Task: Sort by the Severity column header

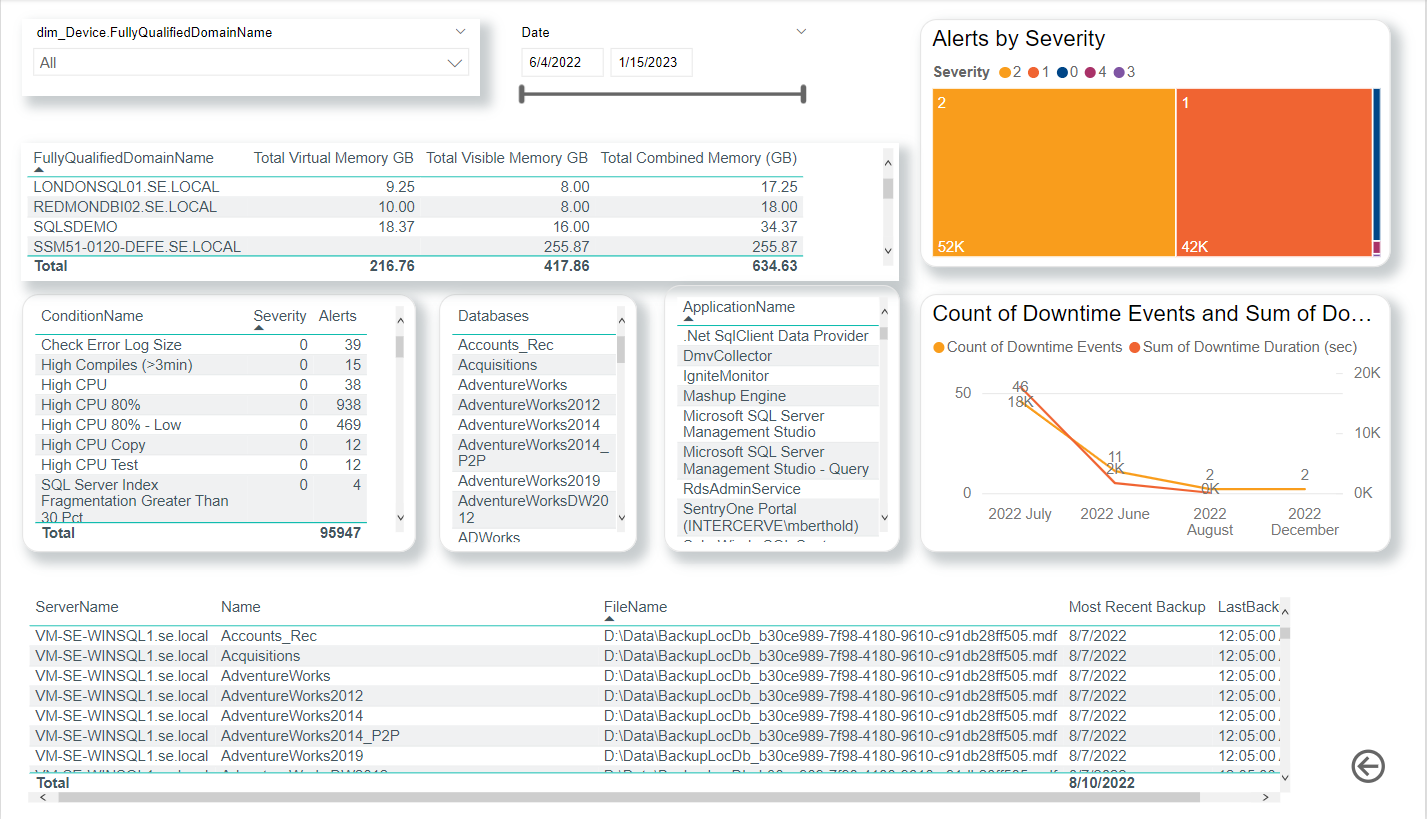Action: (x=279, y=316)
